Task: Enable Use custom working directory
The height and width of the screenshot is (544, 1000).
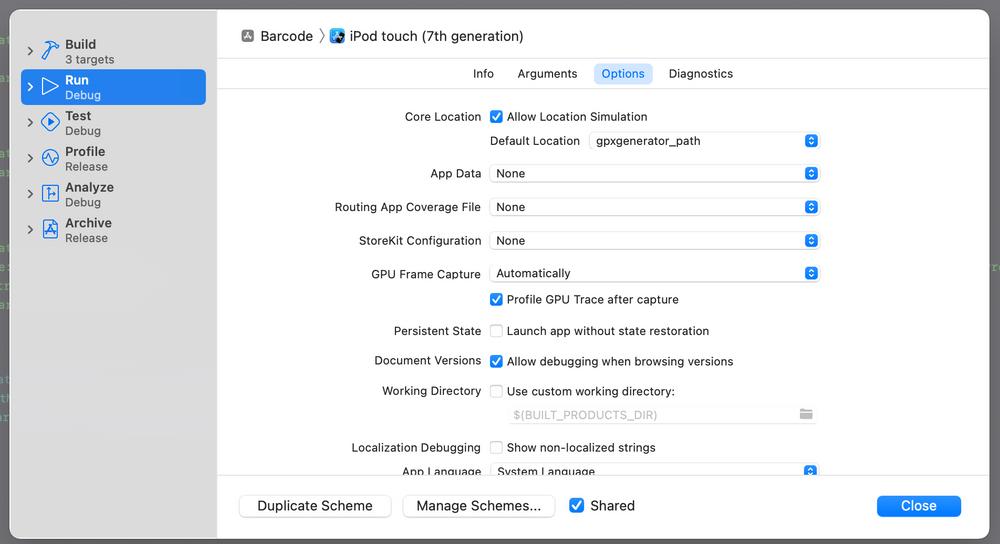Action: [x=496, y=391]
